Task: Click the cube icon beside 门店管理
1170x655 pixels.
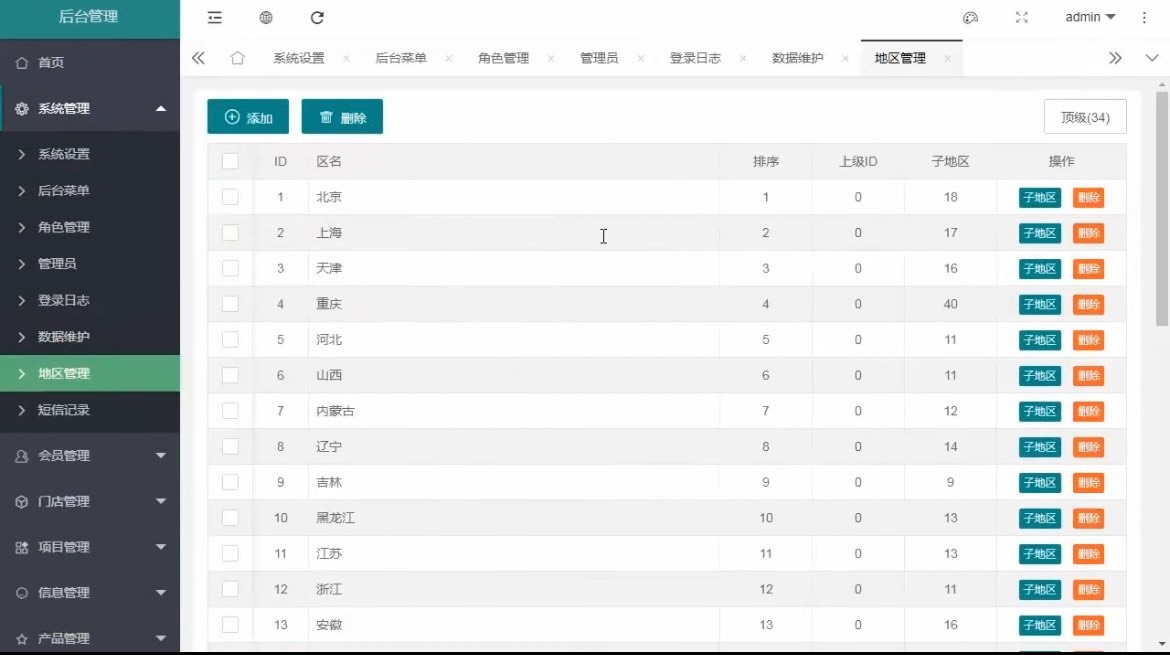Action: [x=22, y=501]
